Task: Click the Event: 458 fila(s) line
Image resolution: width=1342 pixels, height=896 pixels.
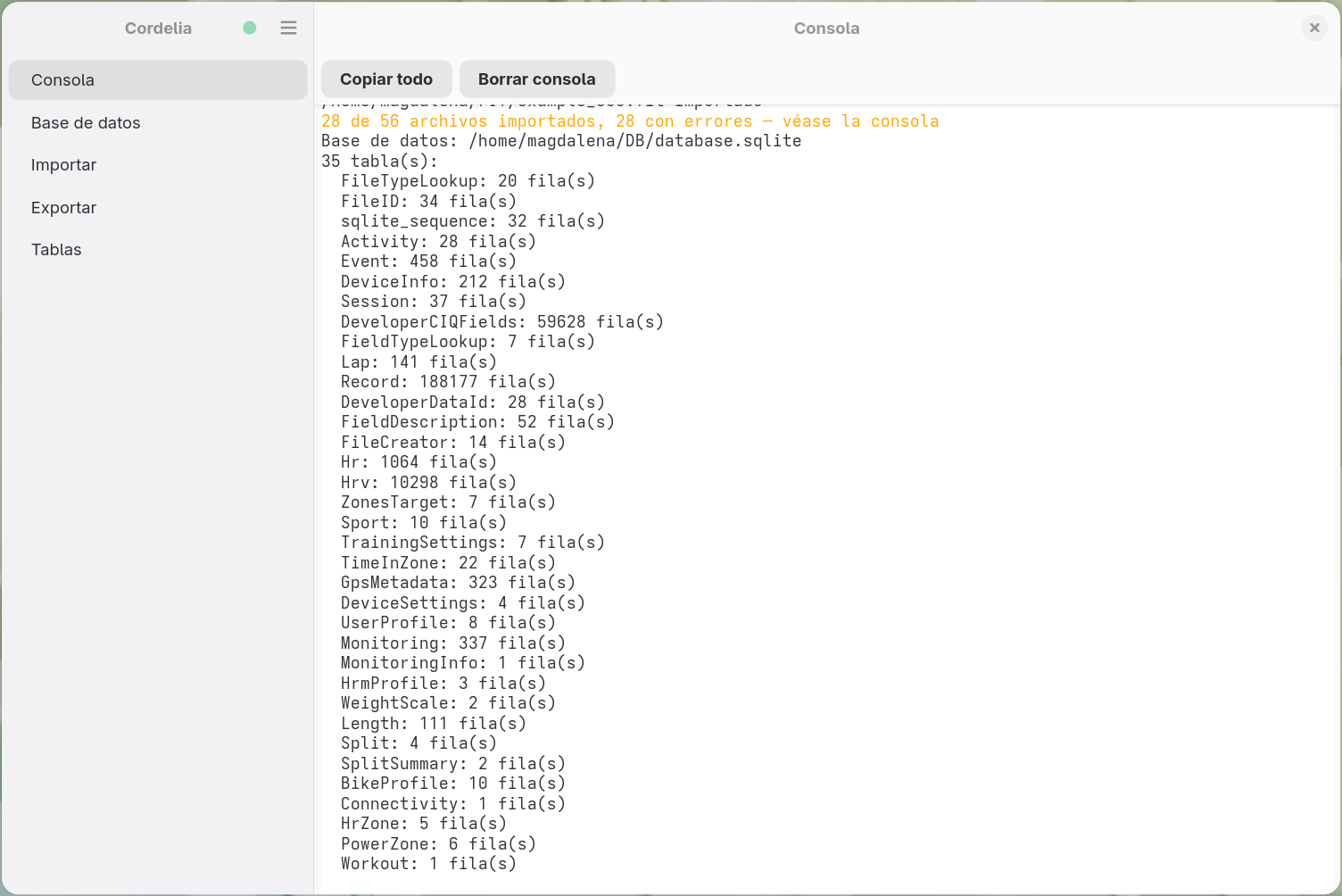Action: tap(428, 261)
